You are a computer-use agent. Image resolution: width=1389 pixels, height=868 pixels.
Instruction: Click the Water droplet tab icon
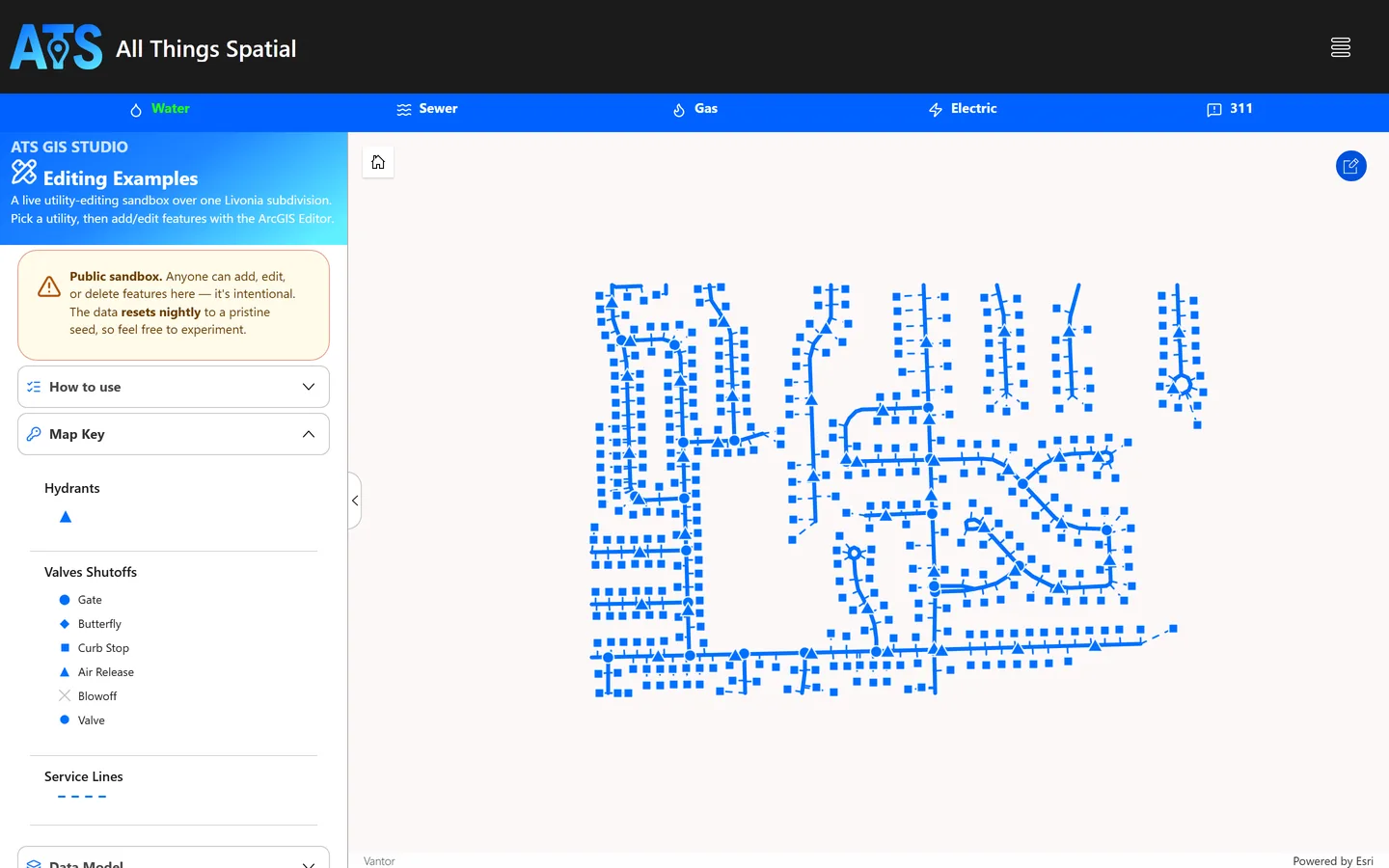click(x=136, y=110)
